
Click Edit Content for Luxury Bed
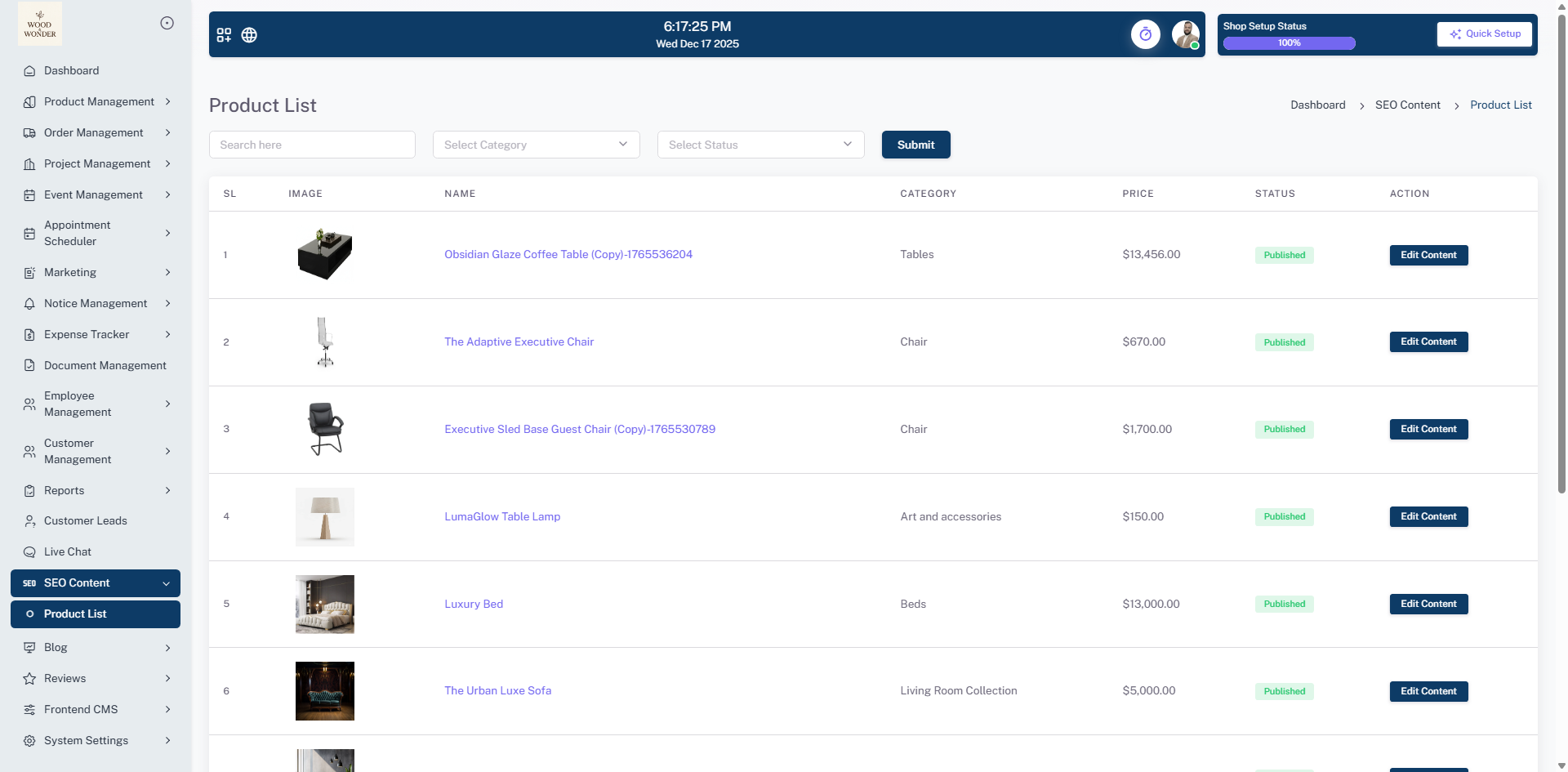(1428, 604)
